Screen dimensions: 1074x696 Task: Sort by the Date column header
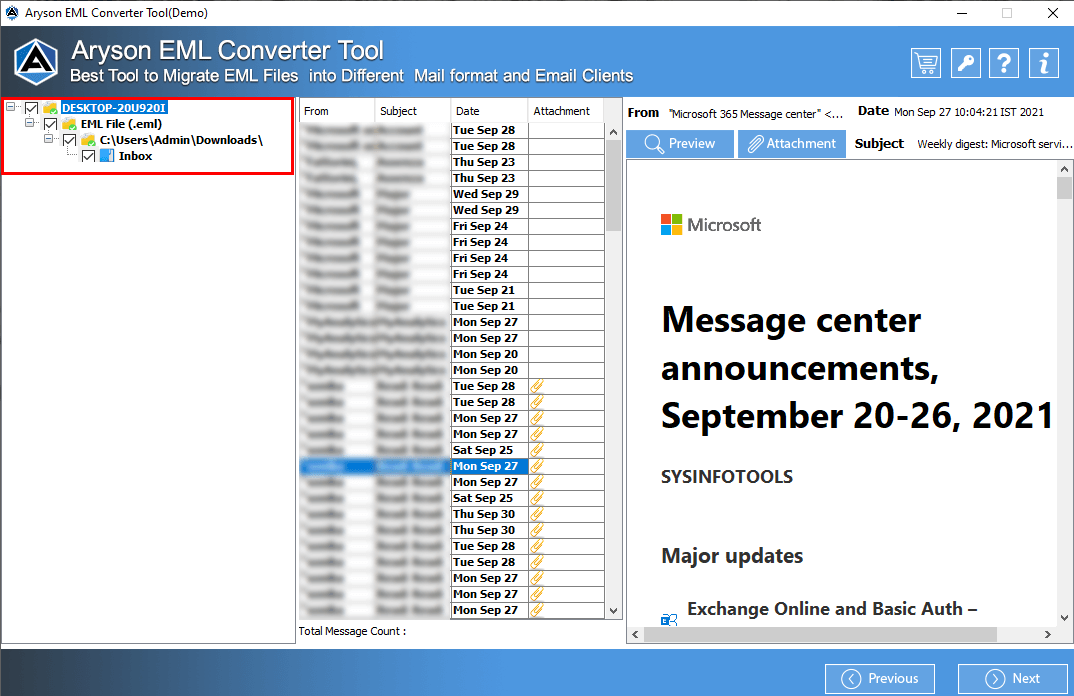(489, 111)
